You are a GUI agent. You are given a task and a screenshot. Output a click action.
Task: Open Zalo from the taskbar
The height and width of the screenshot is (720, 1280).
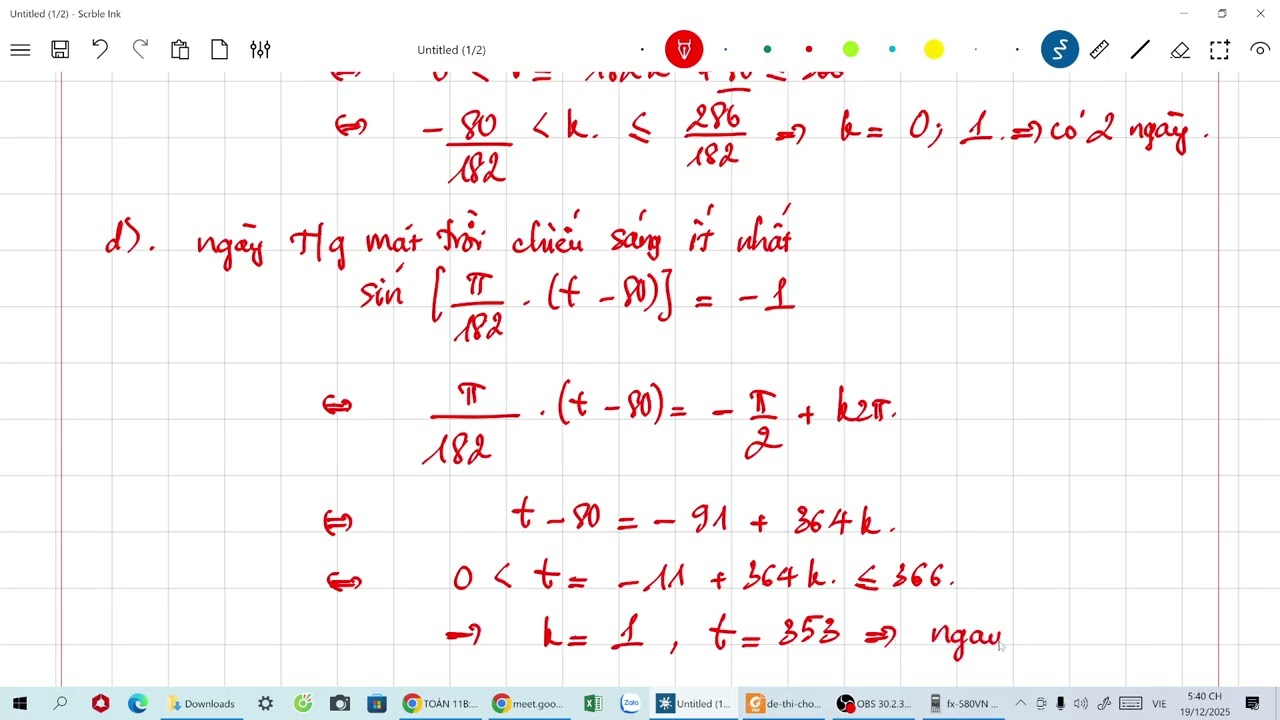point(630,704)
